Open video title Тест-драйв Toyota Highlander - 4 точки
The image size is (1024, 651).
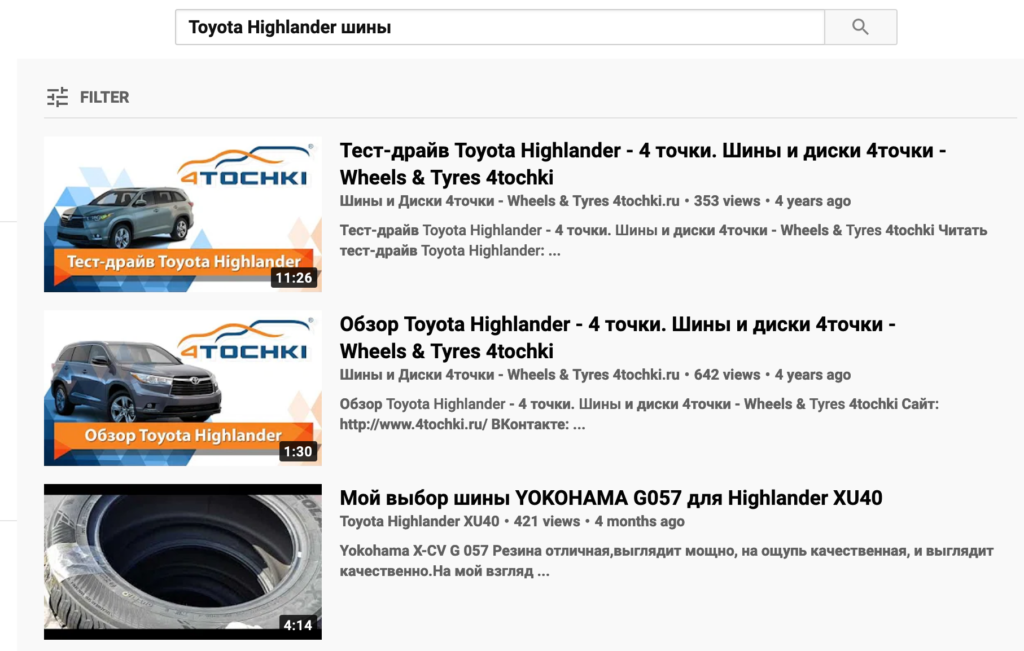(x=643, y=164)
